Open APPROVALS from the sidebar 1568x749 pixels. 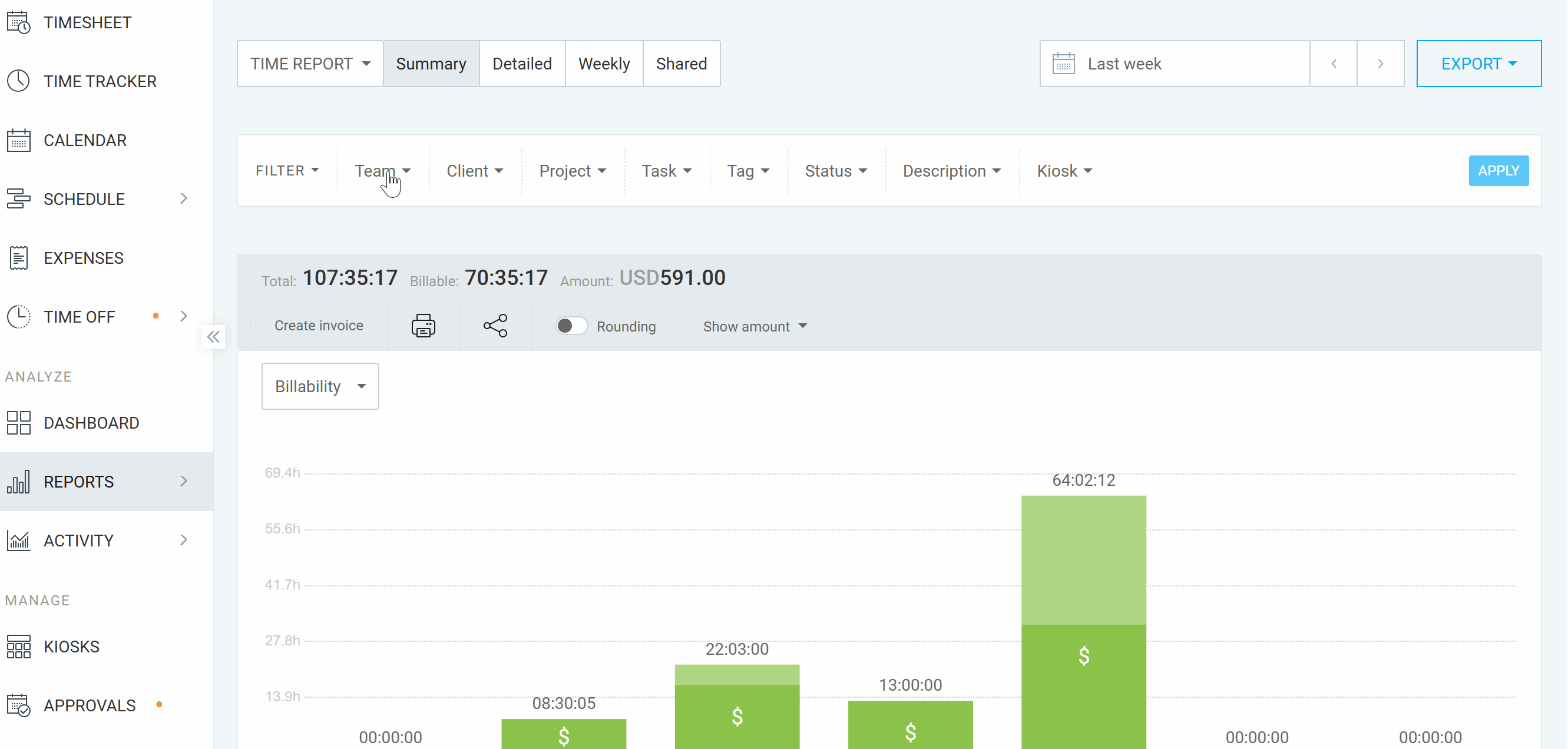pyautogui.click(x=90, y=706)
